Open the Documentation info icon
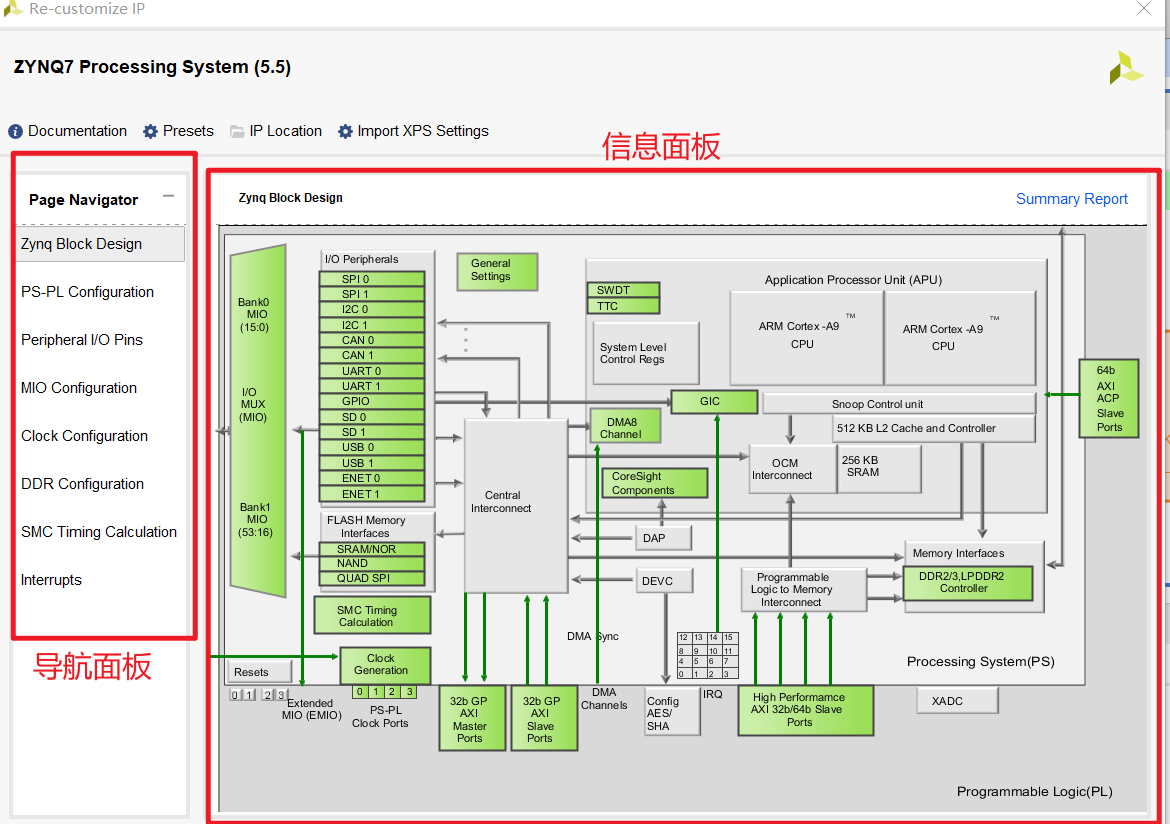 click(x=16, y=131)
